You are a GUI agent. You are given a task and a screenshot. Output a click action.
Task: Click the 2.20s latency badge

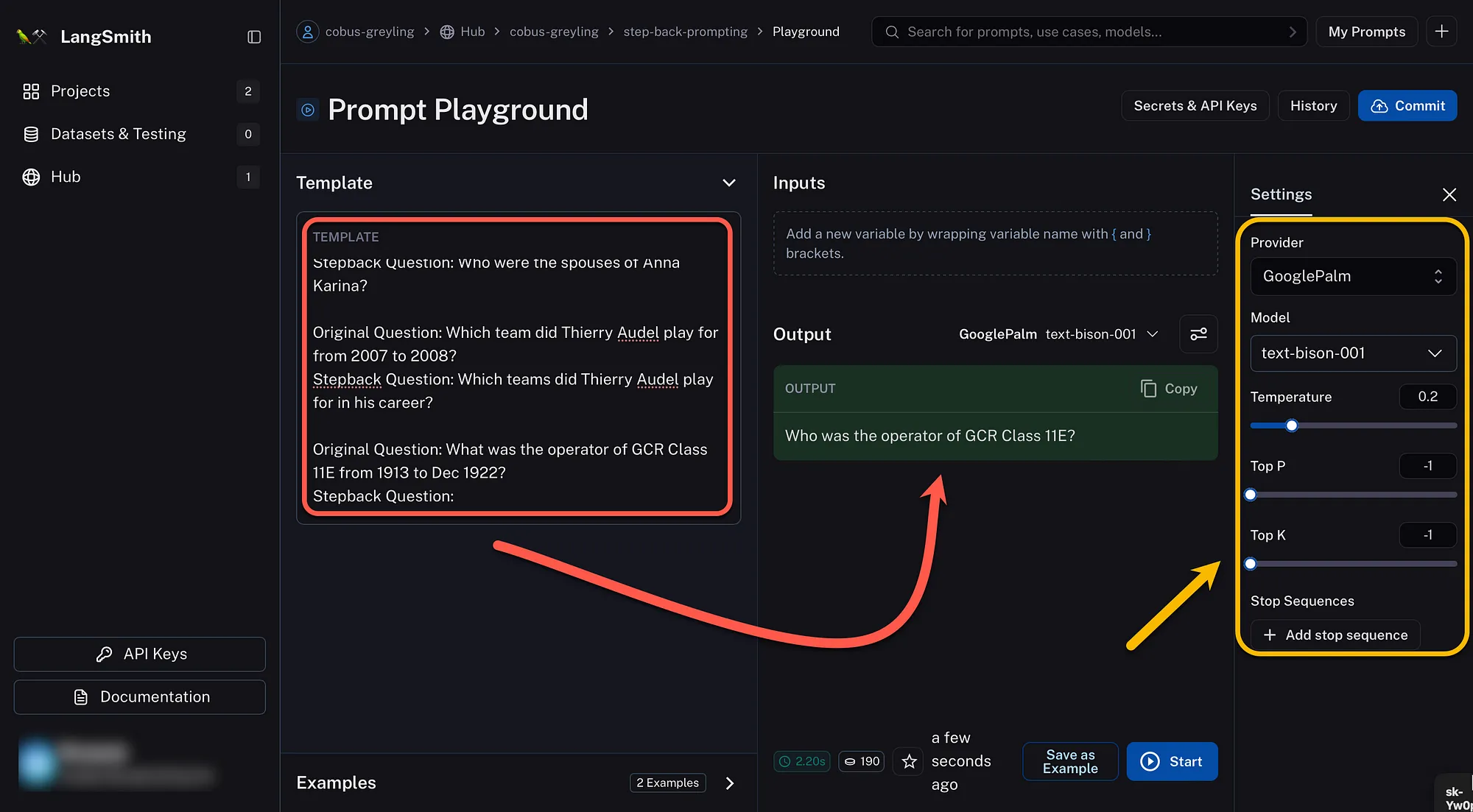pyautogui.click(x=802, y=761)
